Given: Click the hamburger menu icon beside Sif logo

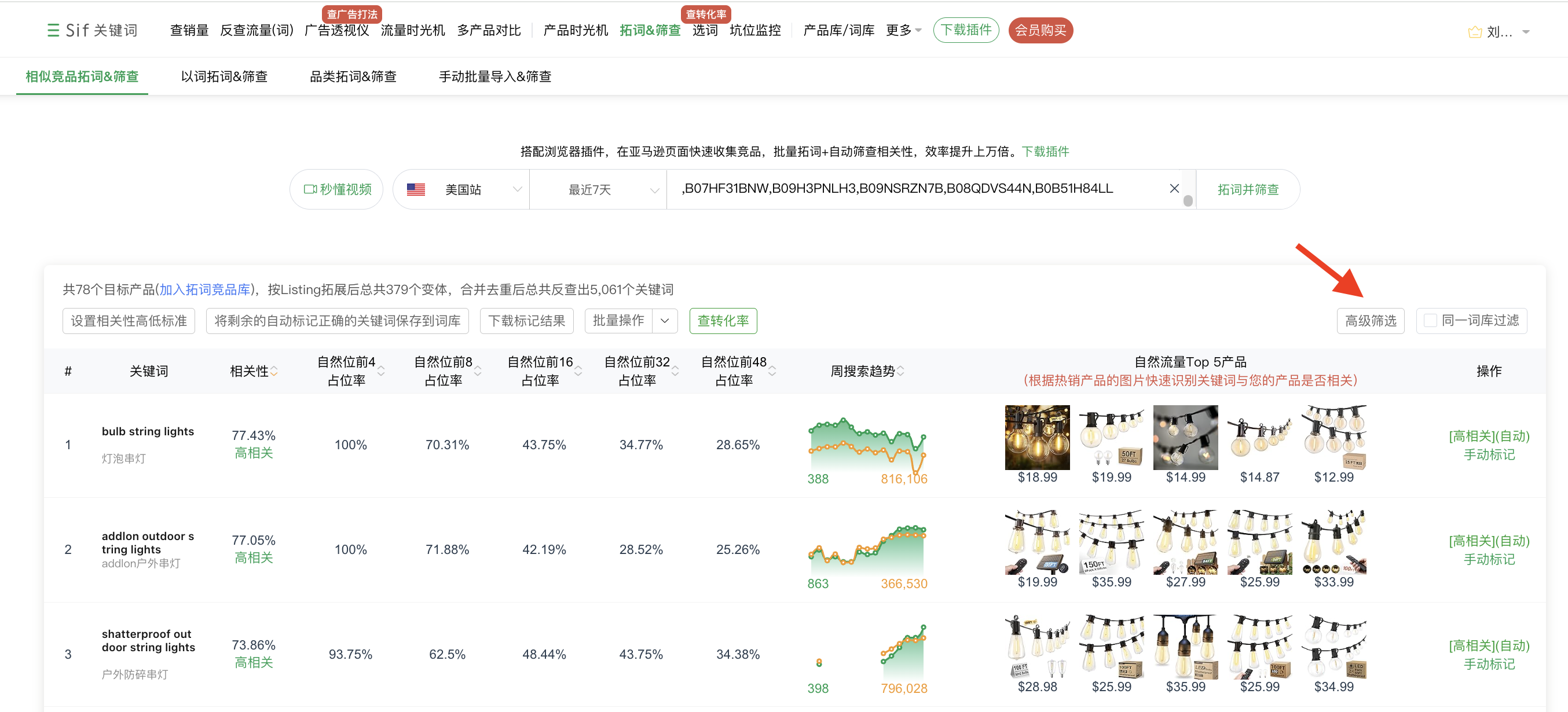Looking at the screenshot, I should (x=53, y=31).
